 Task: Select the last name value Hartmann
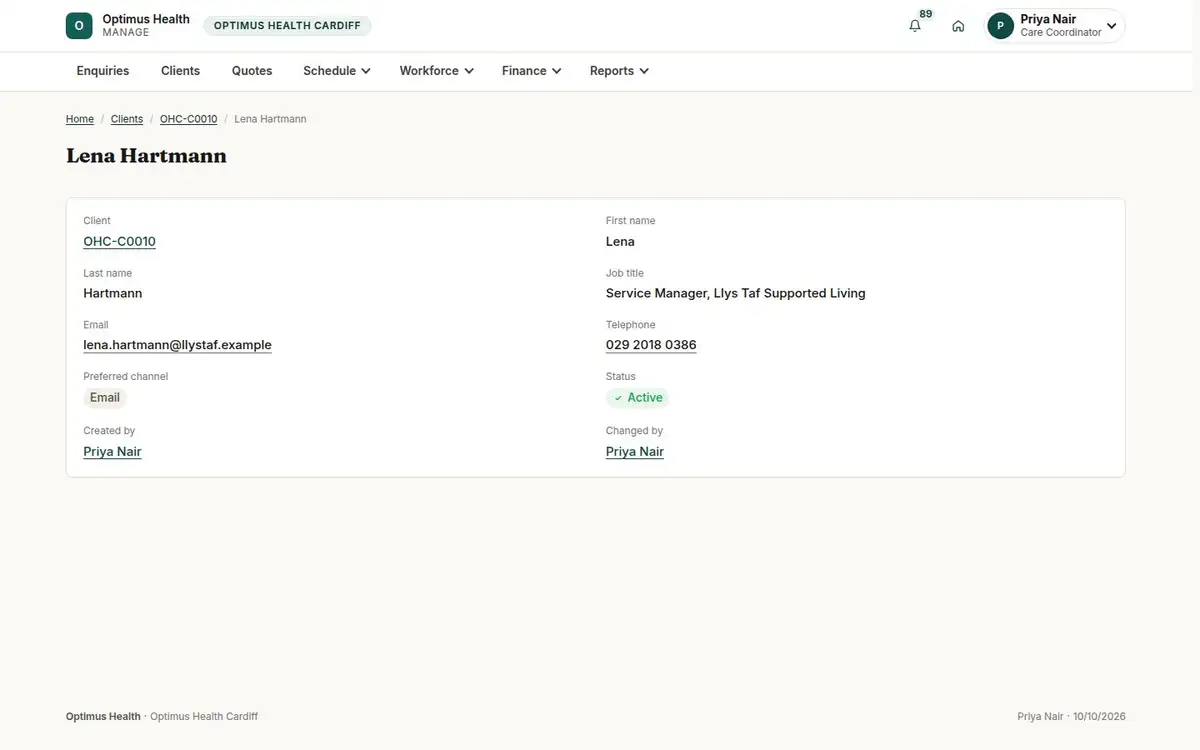113,293
